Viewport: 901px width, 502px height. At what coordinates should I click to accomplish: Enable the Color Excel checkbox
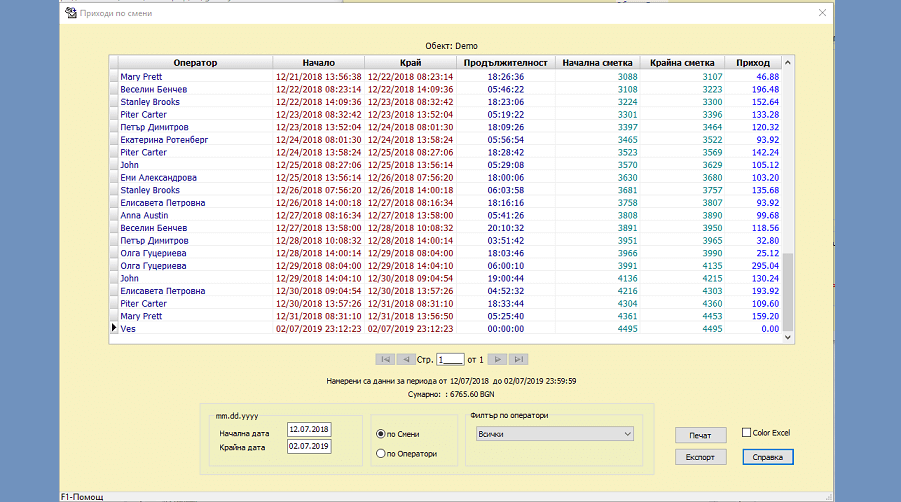click(x=746, y=433)
